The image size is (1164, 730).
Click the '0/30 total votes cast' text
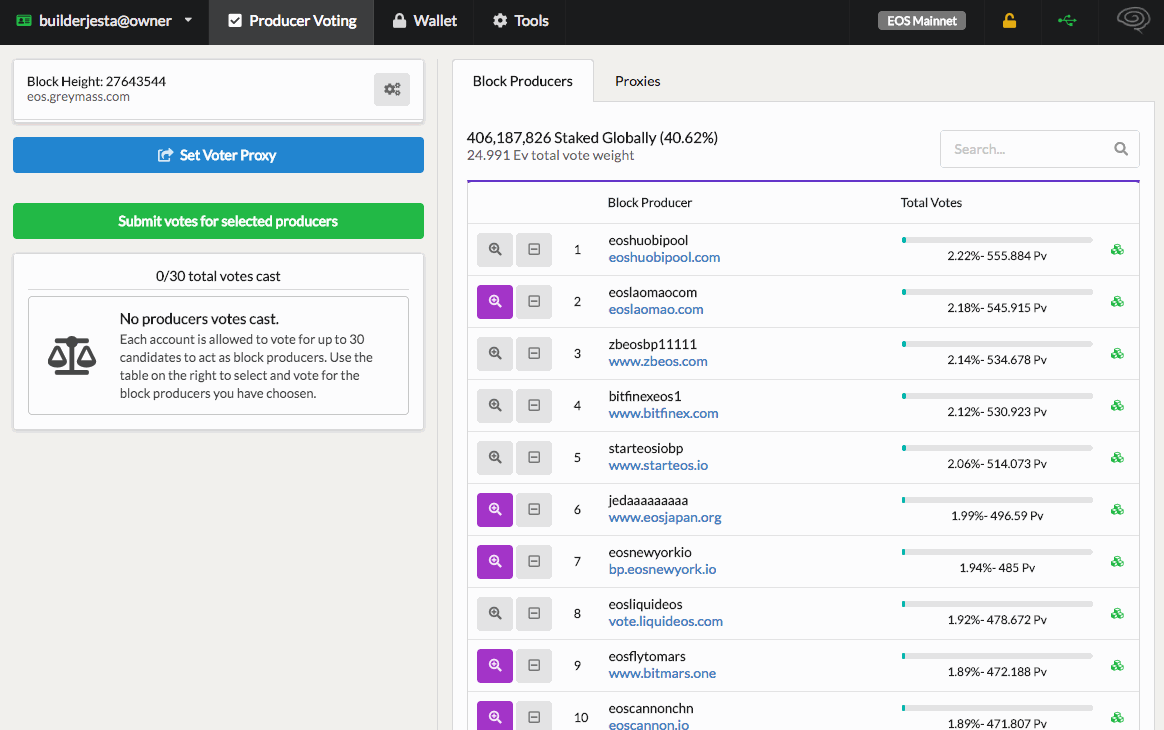tap(218, 276)
